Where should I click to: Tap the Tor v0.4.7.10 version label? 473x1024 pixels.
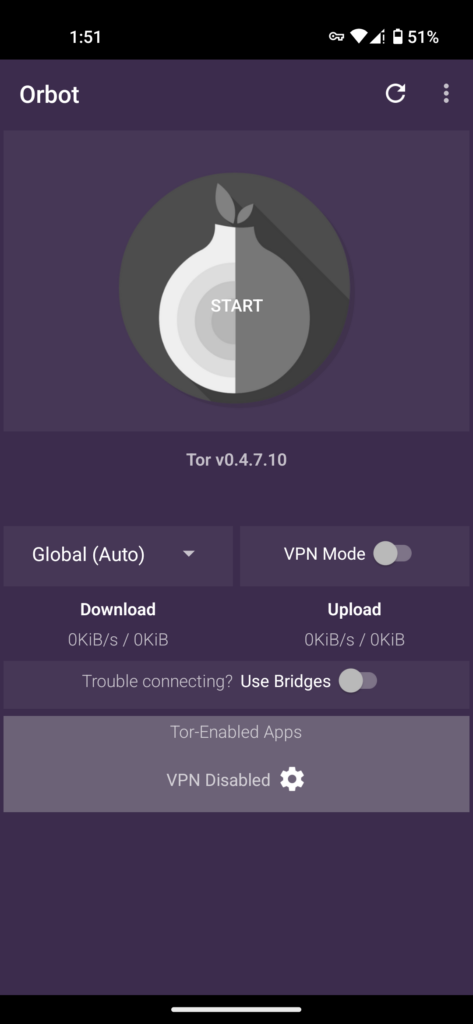click(236, 460)
